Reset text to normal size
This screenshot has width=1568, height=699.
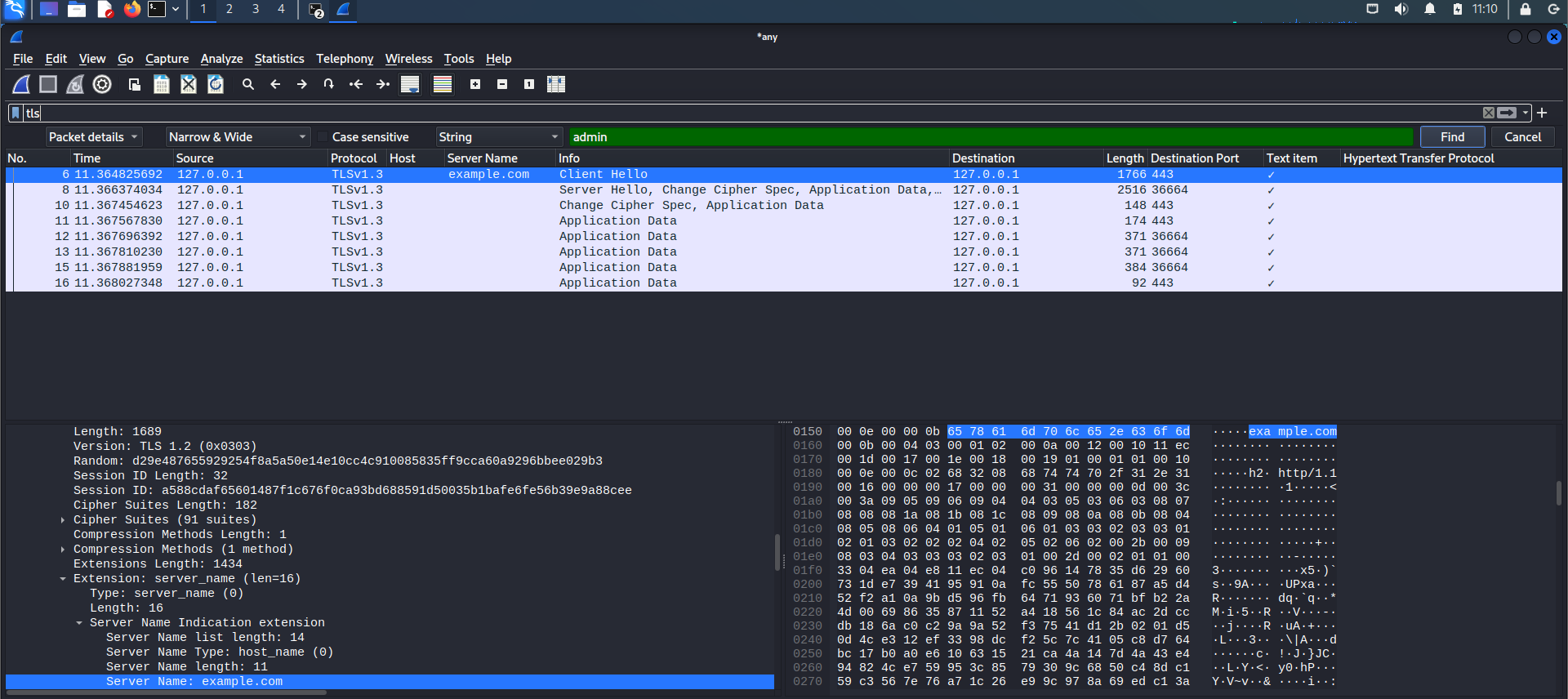[529, 84]
